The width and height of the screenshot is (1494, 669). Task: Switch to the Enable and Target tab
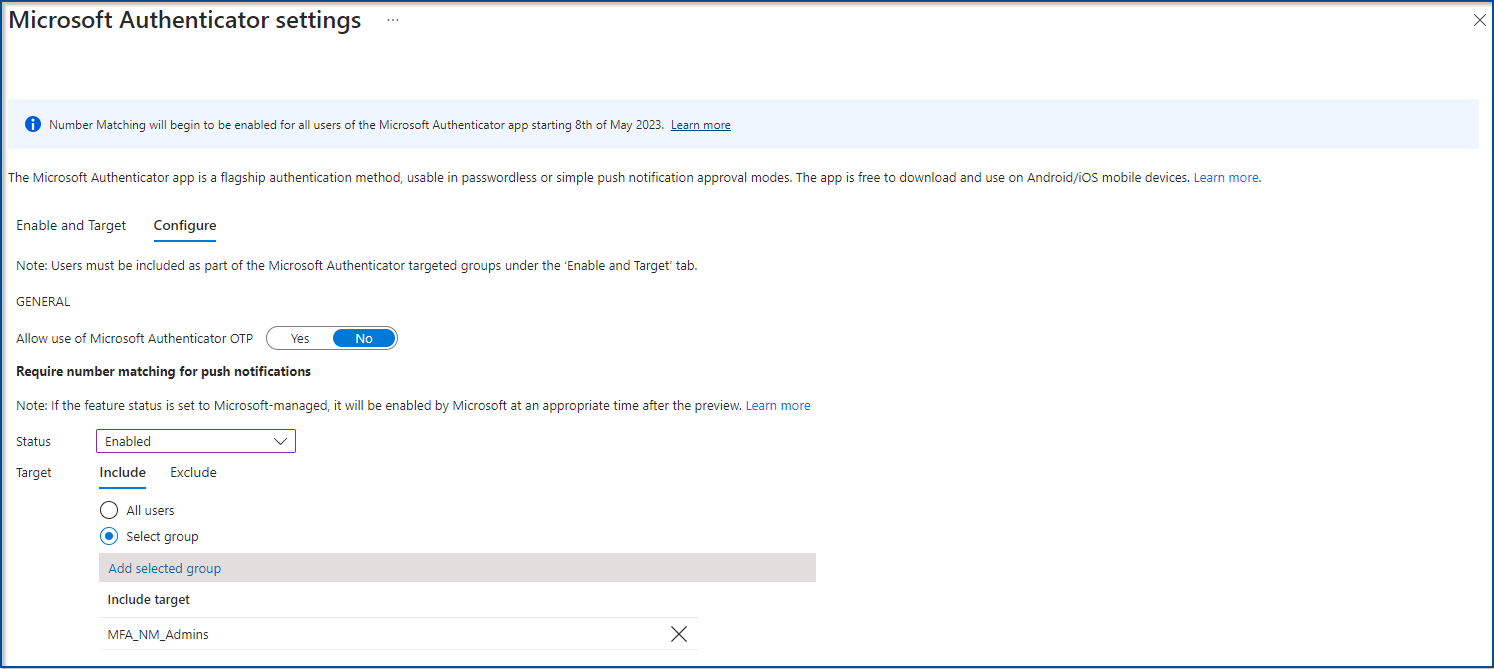[71, 225]
